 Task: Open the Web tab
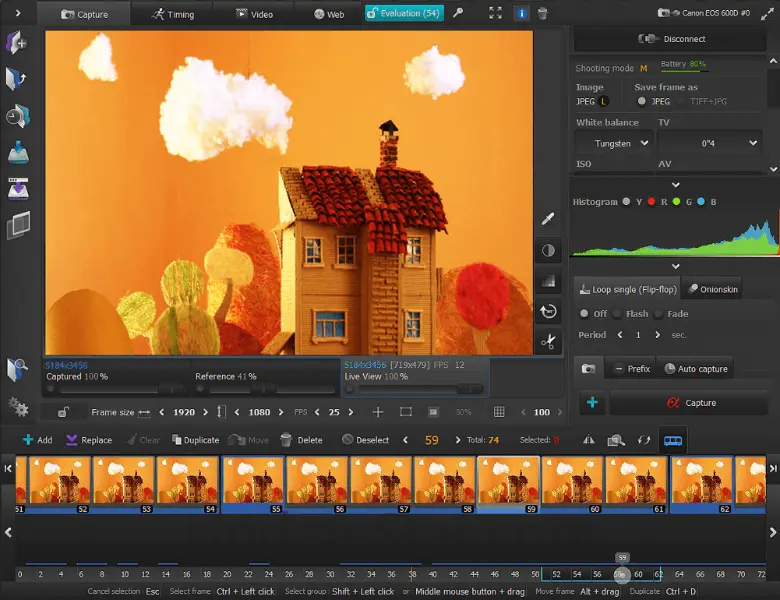click(x=329, y=14)
